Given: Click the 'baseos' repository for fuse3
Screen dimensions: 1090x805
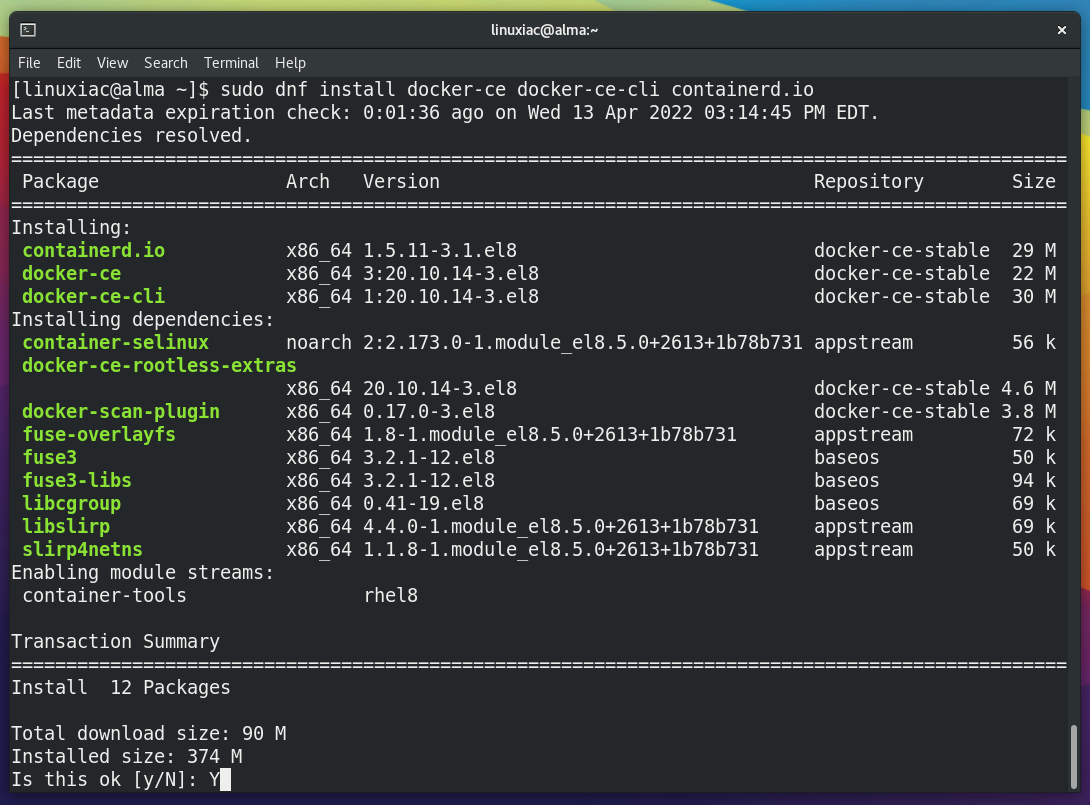Looking at the screenshot, I should tap(847, 457).
